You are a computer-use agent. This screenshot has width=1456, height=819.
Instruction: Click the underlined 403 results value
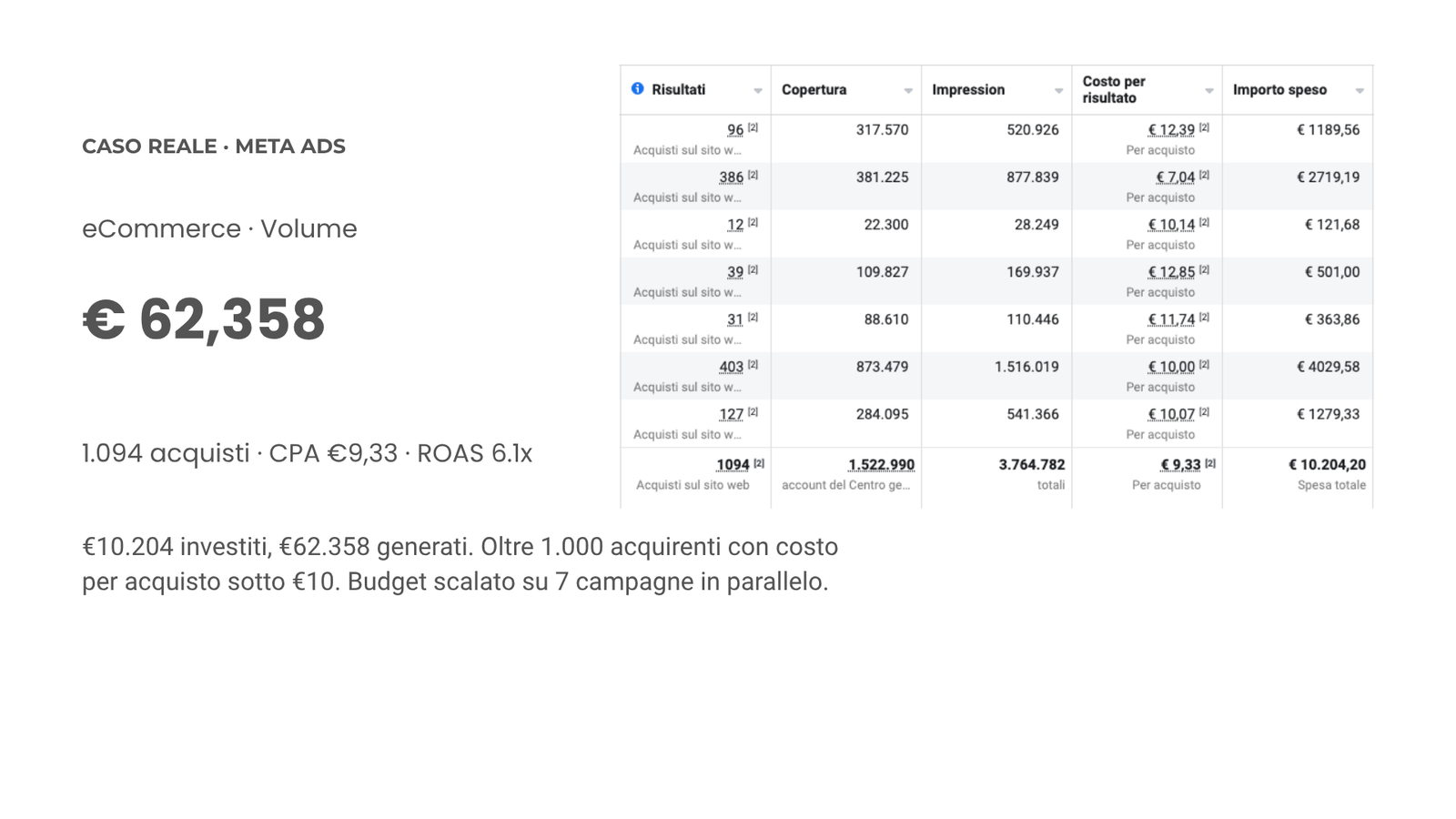731,367
